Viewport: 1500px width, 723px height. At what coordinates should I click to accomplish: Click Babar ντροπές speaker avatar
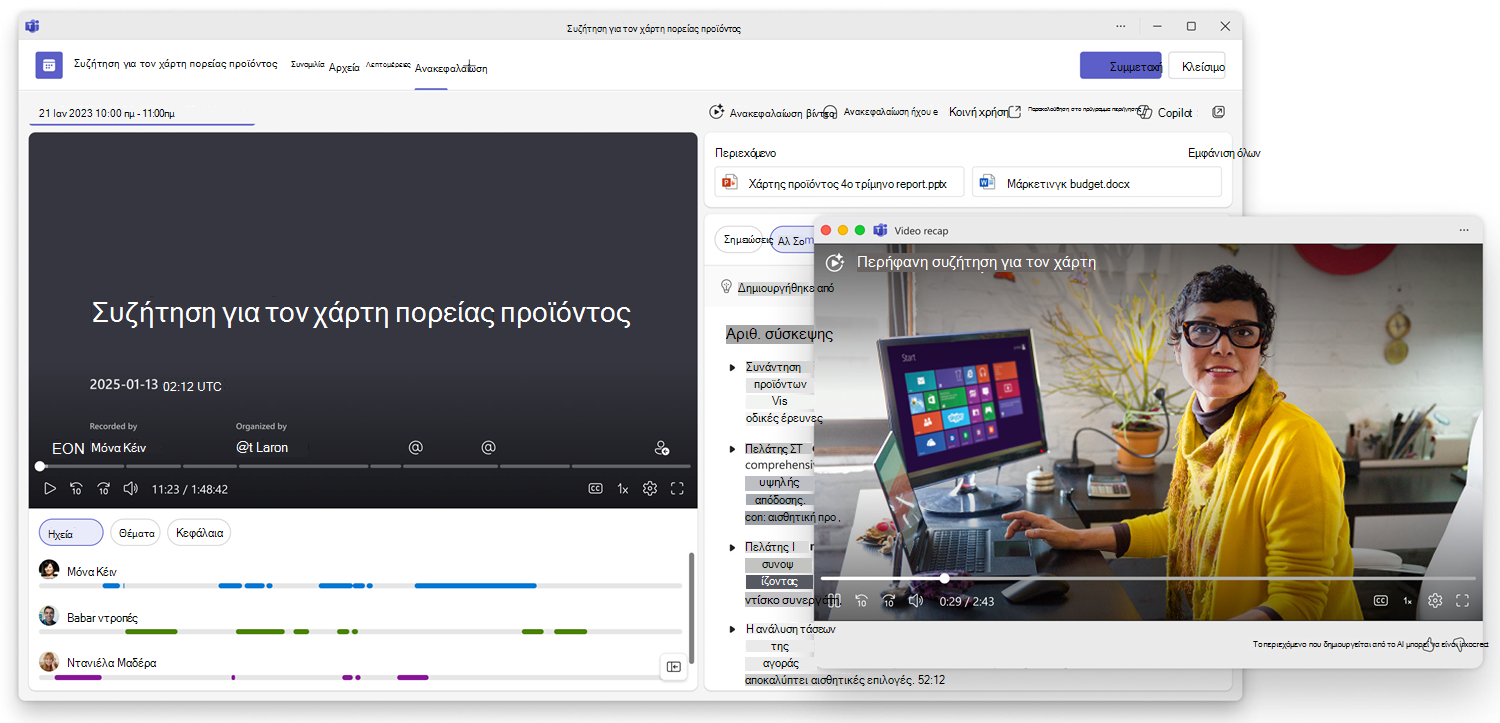pyautogui.click(x=49, y=616)
